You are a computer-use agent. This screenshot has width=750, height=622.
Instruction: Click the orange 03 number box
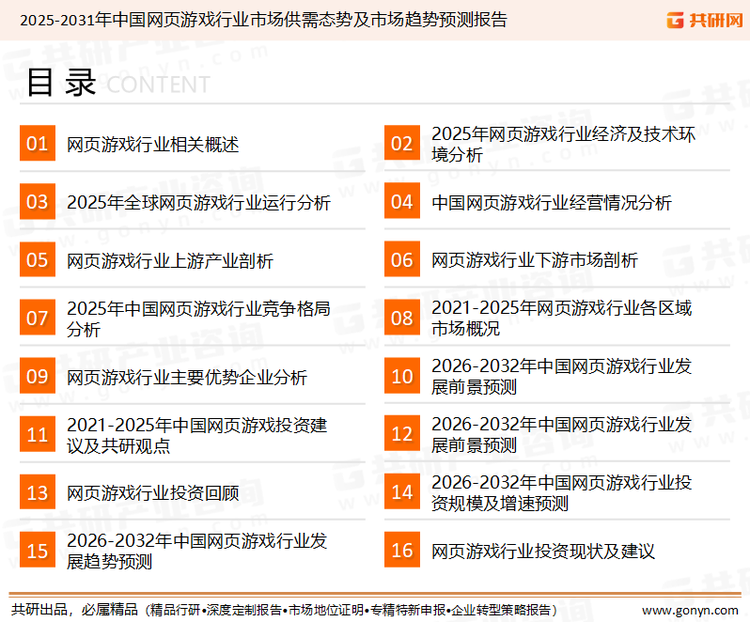tap(37, 201)
